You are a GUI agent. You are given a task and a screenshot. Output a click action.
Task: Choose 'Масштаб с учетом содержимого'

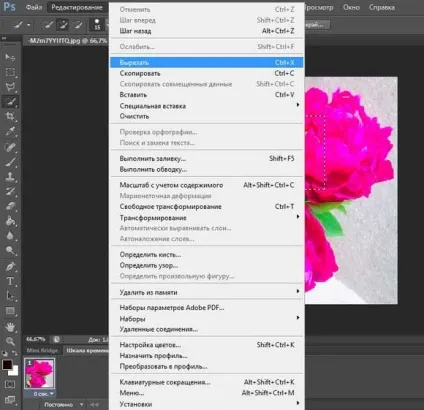click(x=207, y=185)
